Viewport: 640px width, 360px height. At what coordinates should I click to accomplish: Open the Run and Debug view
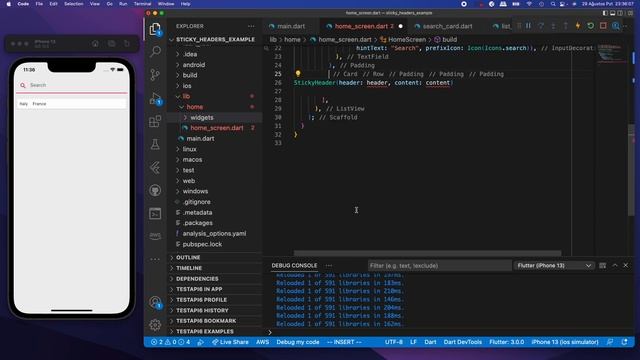point(155,98)
